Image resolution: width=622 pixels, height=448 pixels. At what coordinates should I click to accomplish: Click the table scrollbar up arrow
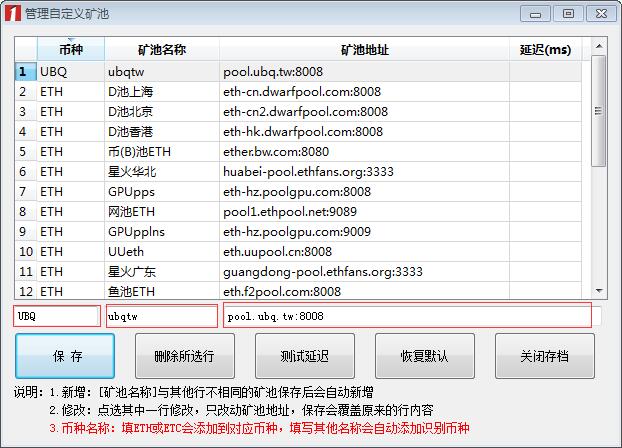coord(599,46)
